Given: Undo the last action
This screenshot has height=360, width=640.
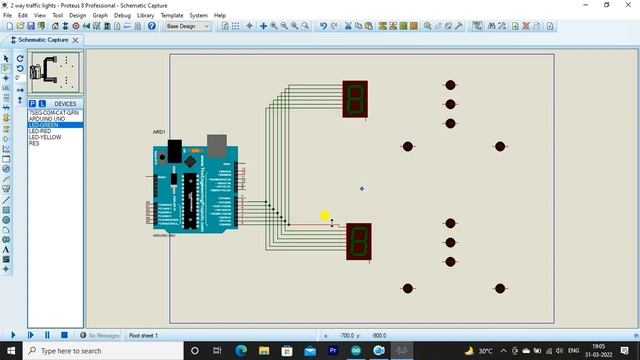Looking at the screenshot, I should coord(323,26).
